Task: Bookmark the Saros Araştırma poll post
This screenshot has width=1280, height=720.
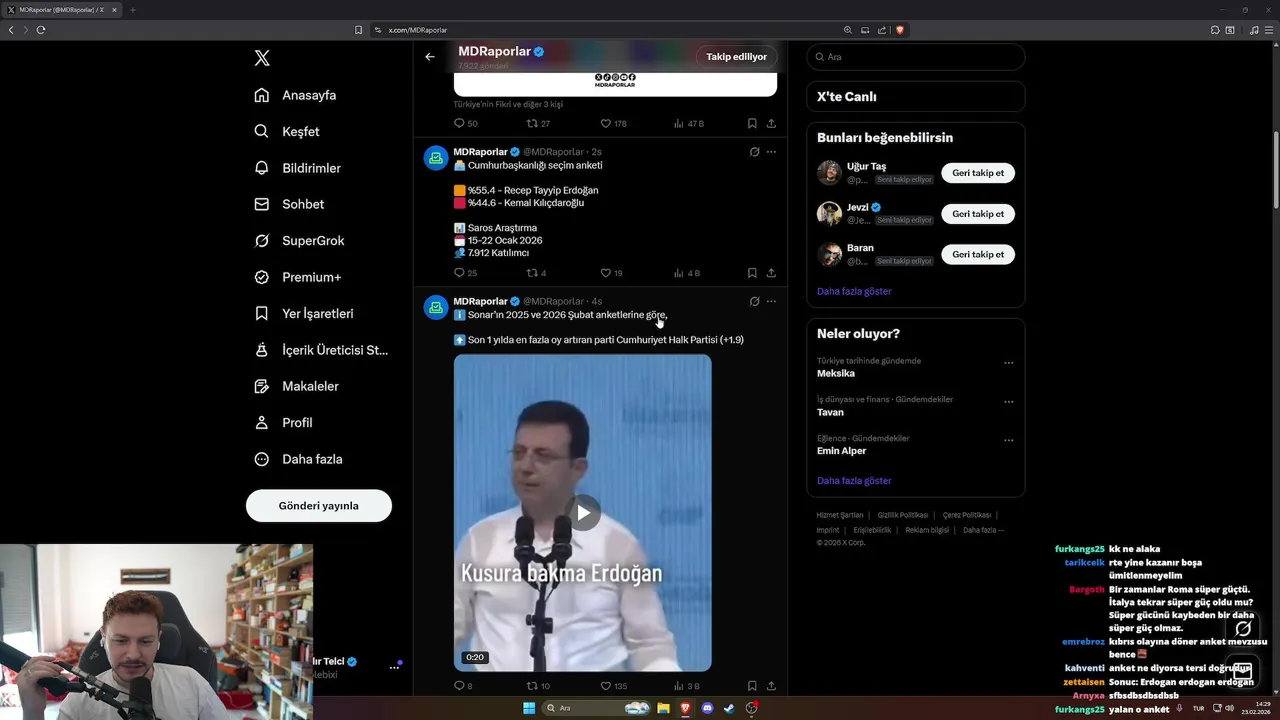Action: point(752,273)
